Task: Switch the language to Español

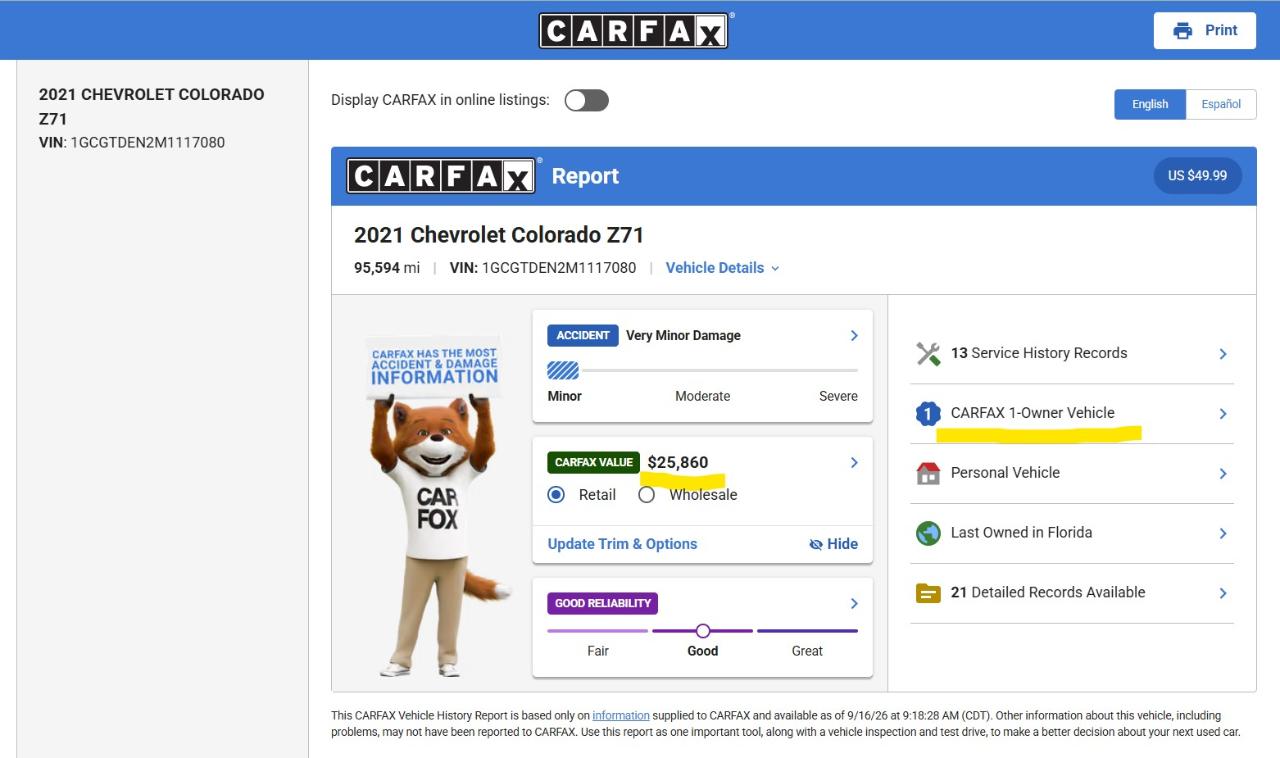Action: (x=1221, y=104)
